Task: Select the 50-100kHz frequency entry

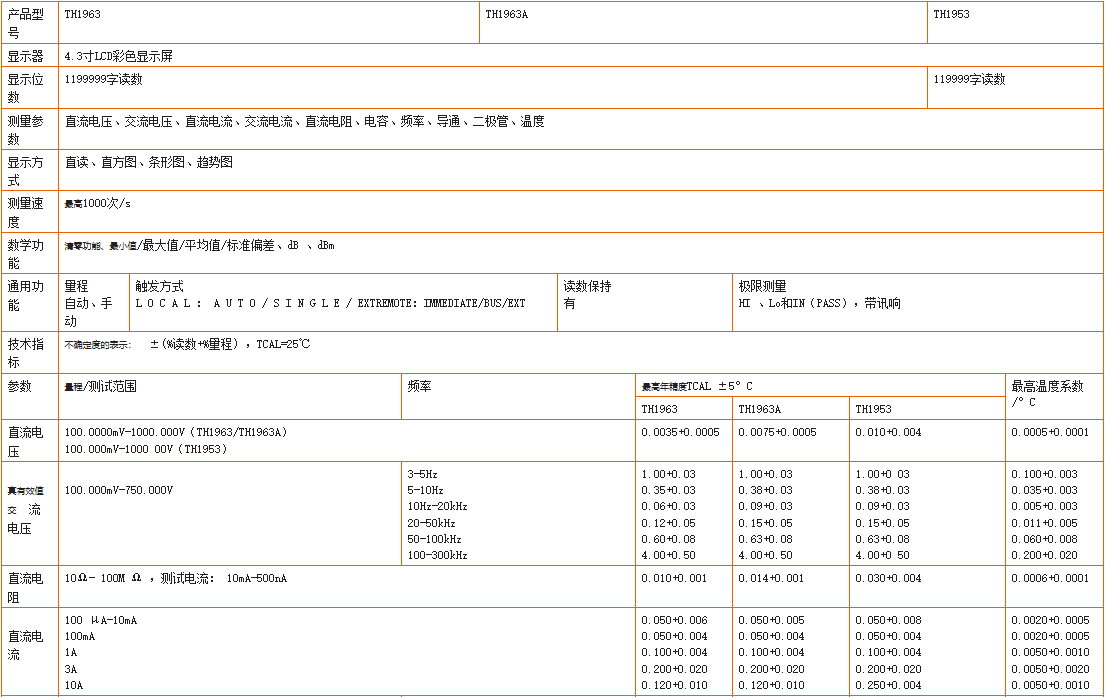Action: click(x=435, y=540)
